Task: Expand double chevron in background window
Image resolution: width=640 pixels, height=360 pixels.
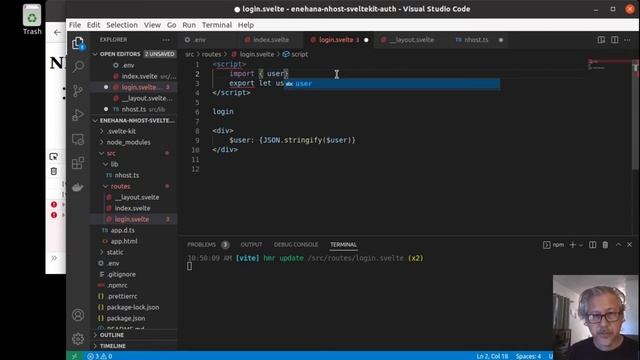Action: click(x=54, y=258)
